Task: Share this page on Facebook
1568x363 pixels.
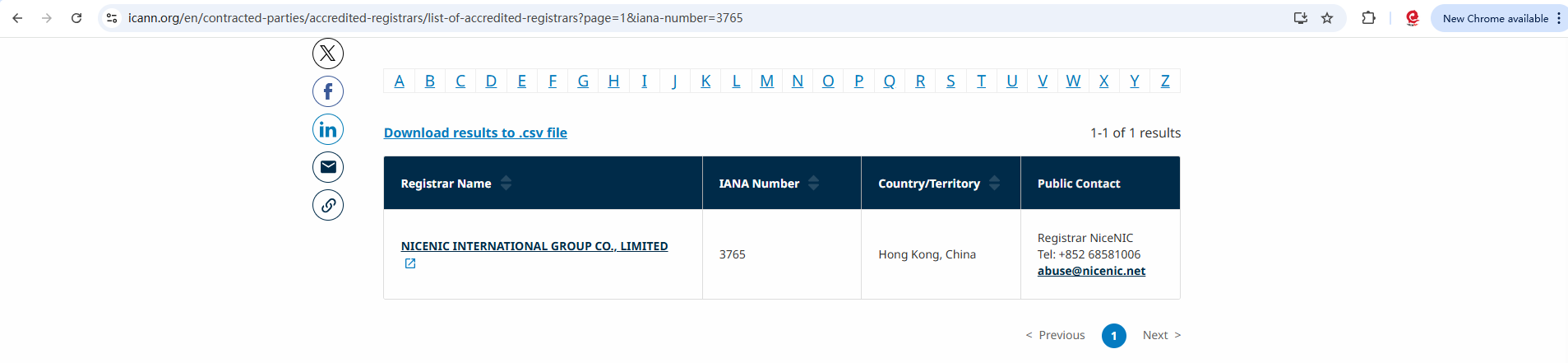Action: tap(327, 91)
